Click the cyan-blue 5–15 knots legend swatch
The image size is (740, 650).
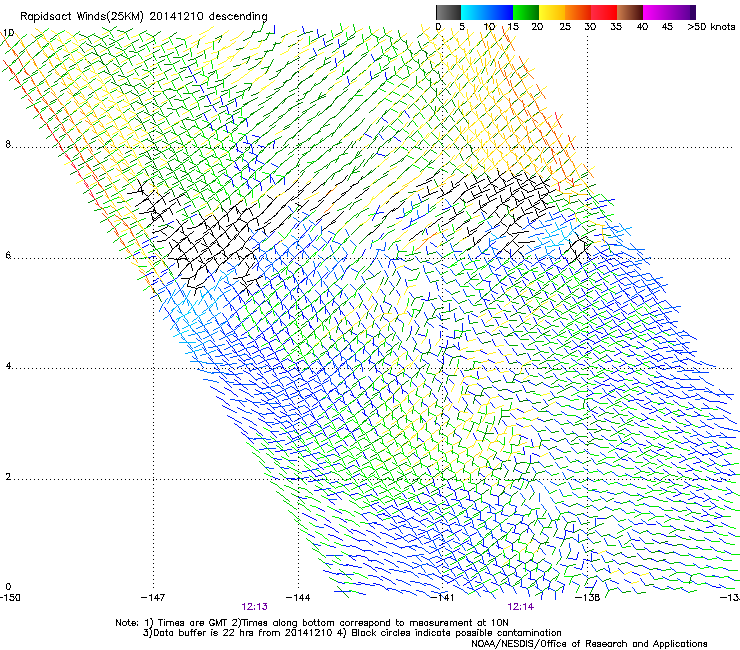pos(487,12)
